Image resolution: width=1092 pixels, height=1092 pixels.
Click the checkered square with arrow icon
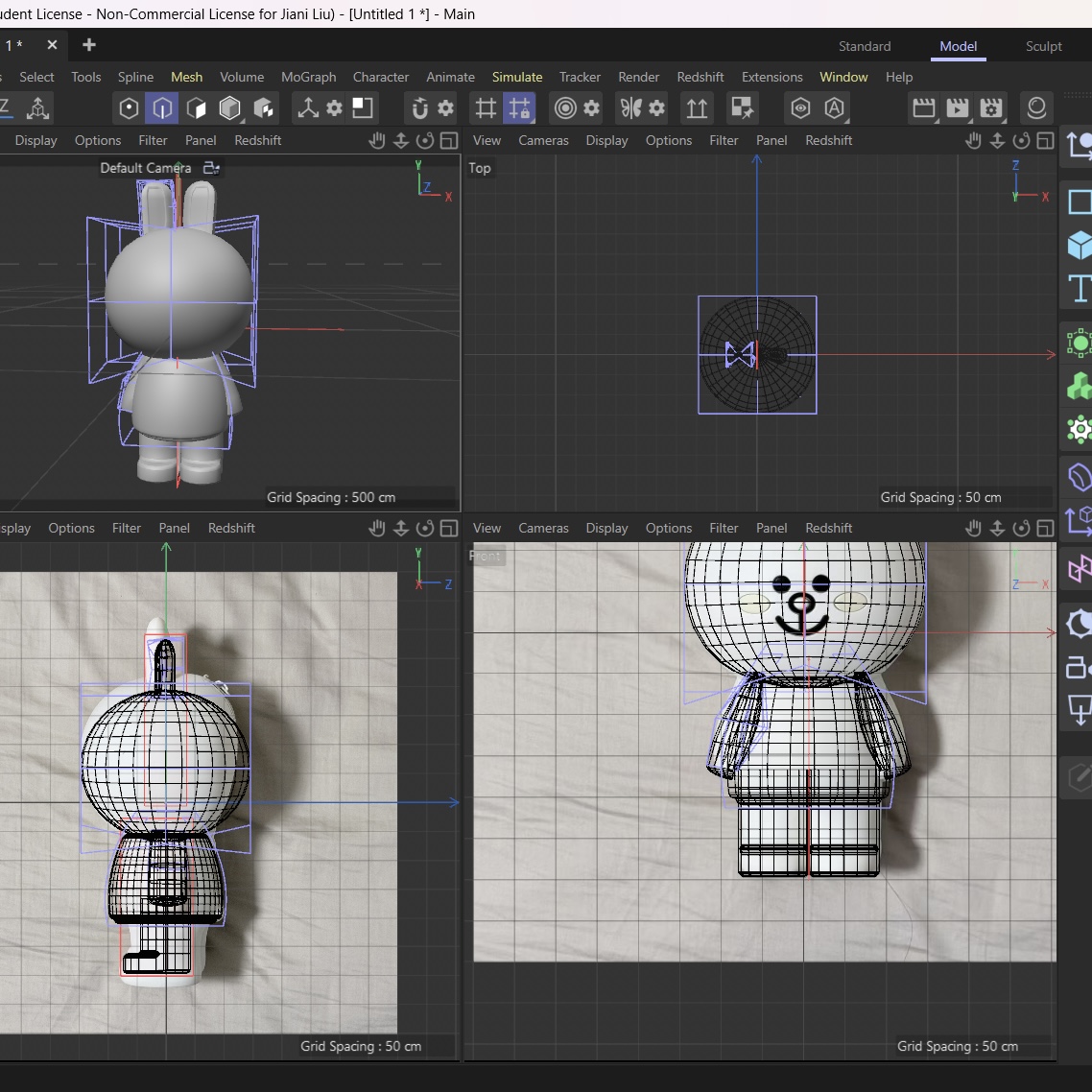tap(742, 107)
